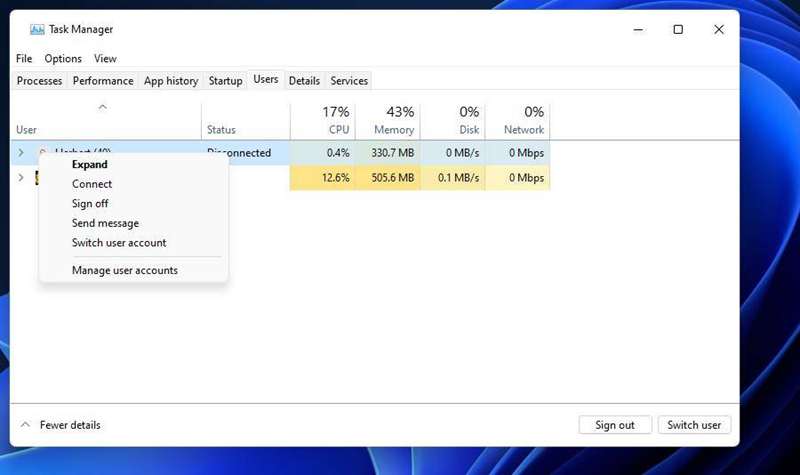Click Manage user accounts menu entry
The width and height of the screenshot is (800, 475).
[x=125, y=270]
